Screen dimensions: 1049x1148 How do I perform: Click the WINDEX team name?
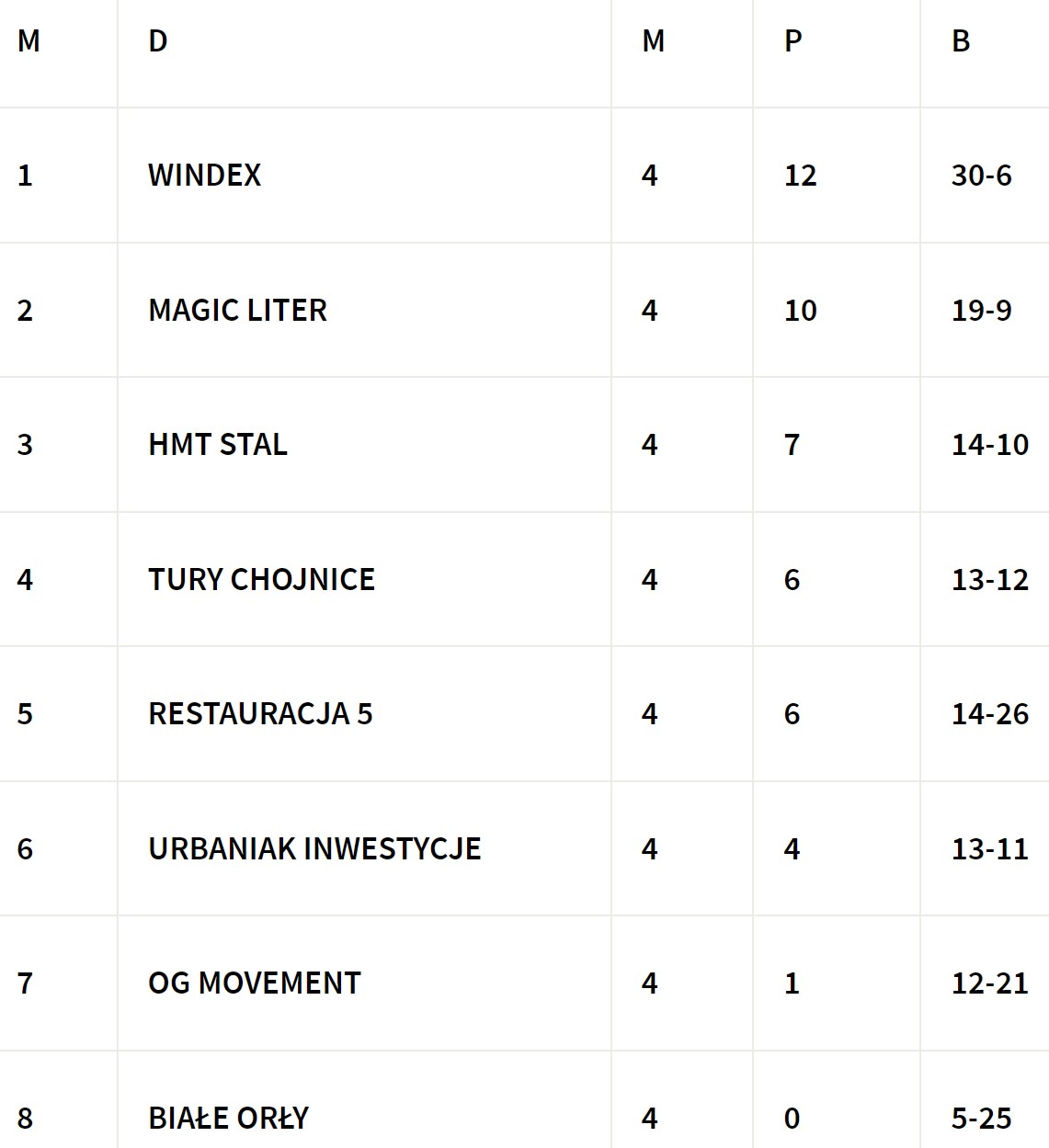(204, 175)
